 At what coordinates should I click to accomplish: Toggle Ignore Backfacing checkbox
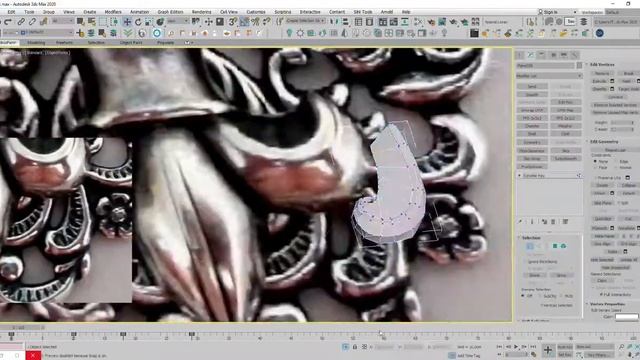point(524,262)
